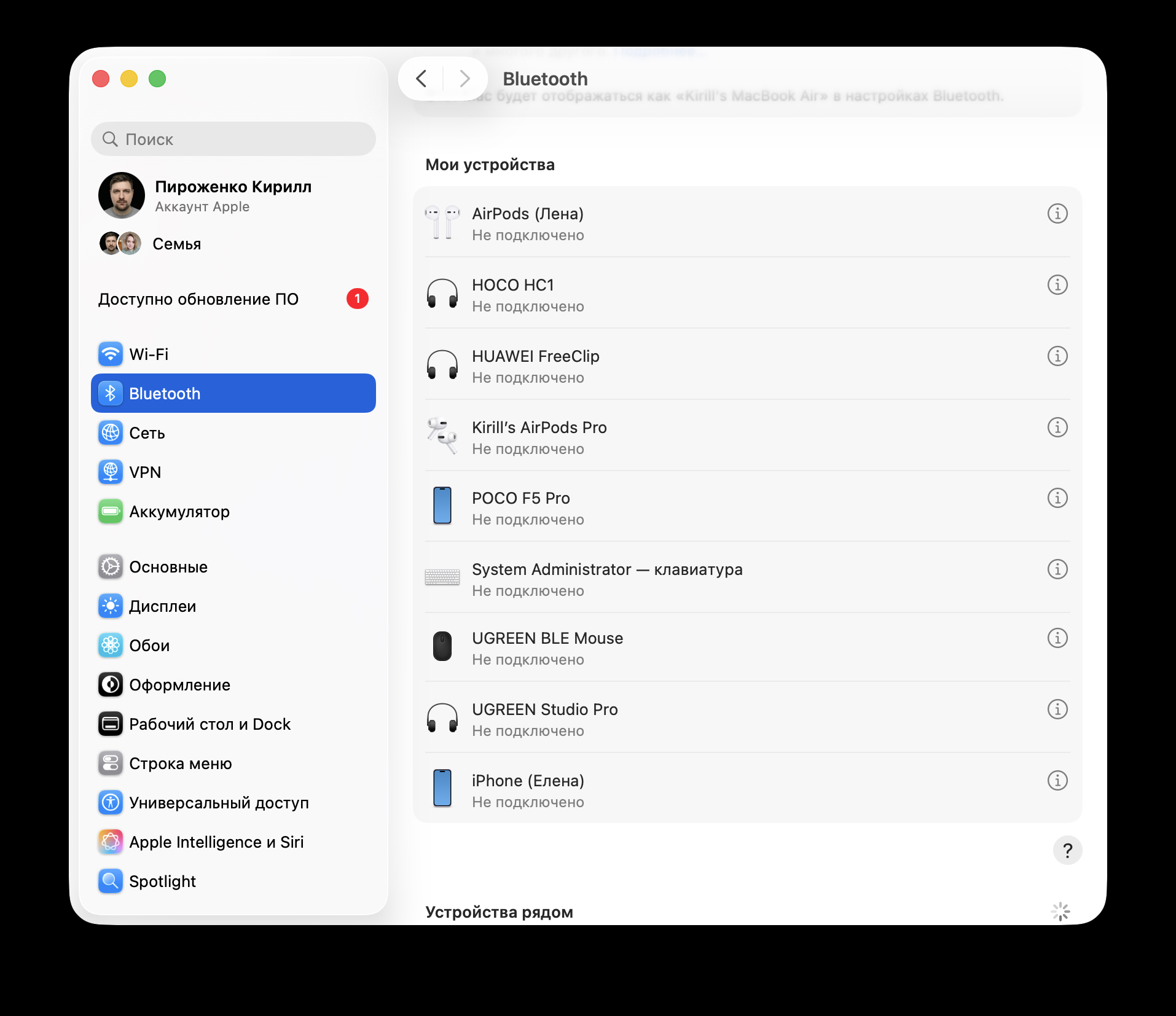Viewport: 1176px width, 1016px height.
Task: Click the red update badge showing 1
Action: 358,299
